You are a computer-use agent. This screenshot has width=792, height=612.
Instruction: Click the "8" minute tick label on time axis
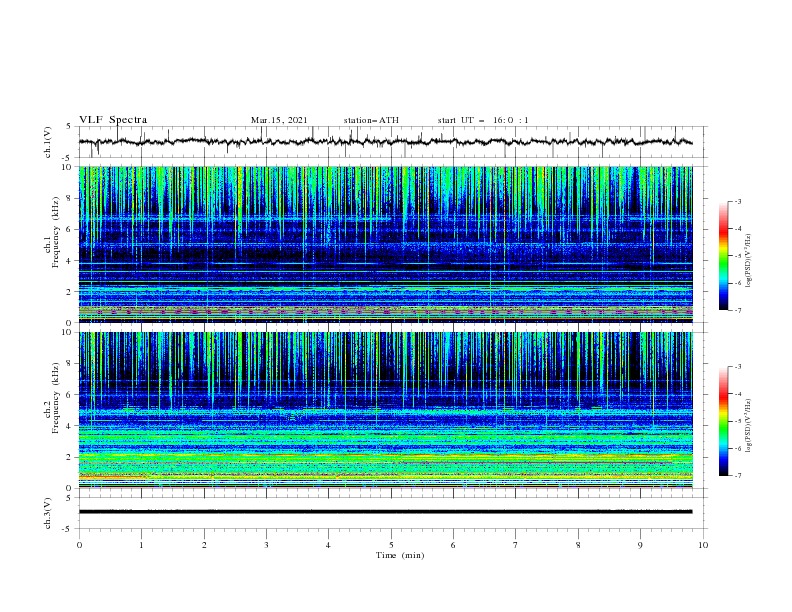pos(578,545)
